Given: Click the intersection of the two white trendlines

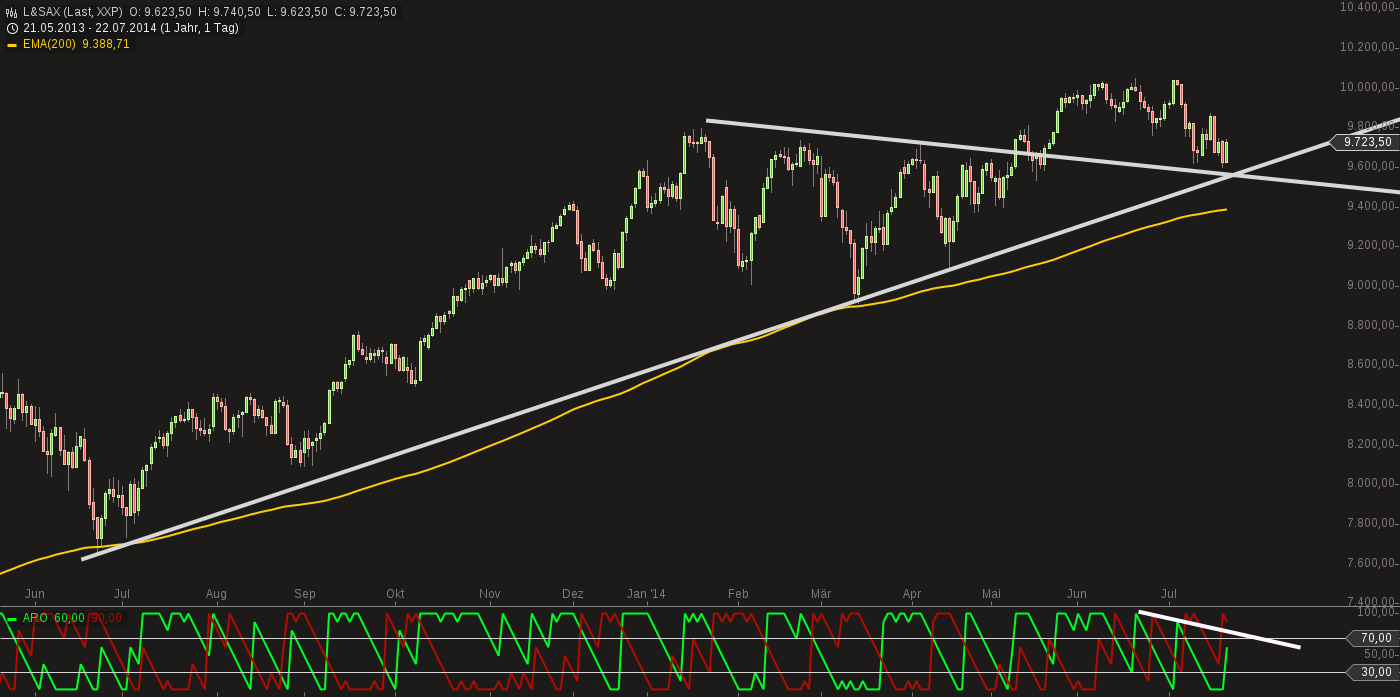Looking at the screenshot, I should click(1238, 175).
